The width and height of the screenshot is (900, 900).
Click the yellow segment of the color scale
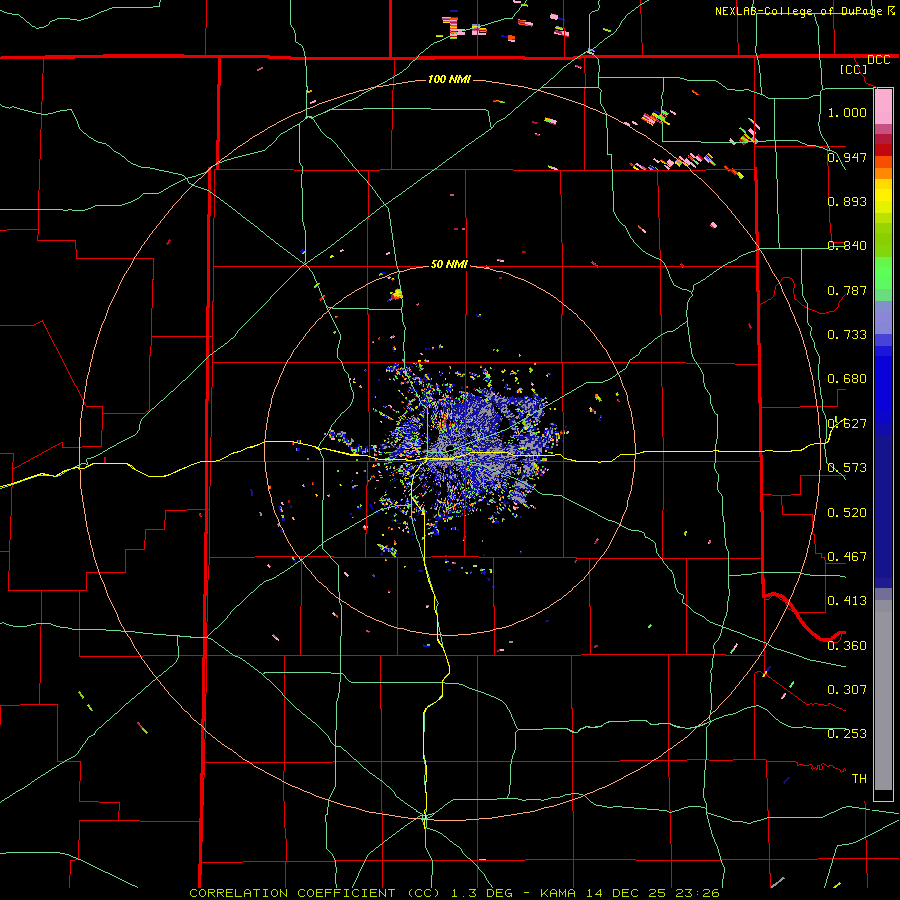coord(883,201)
